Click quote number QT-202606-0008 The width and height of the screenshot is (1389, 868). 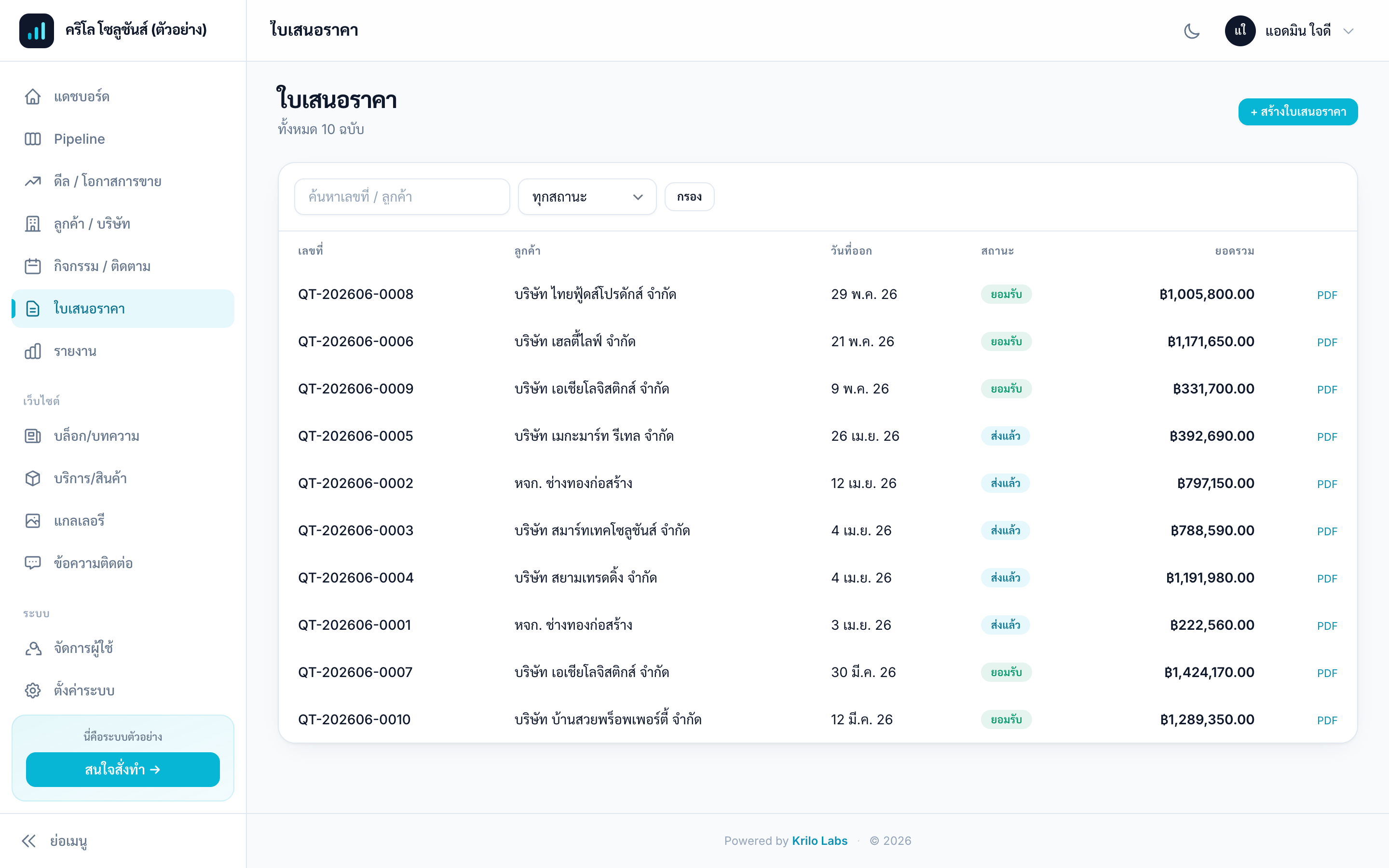pos(355,295)
